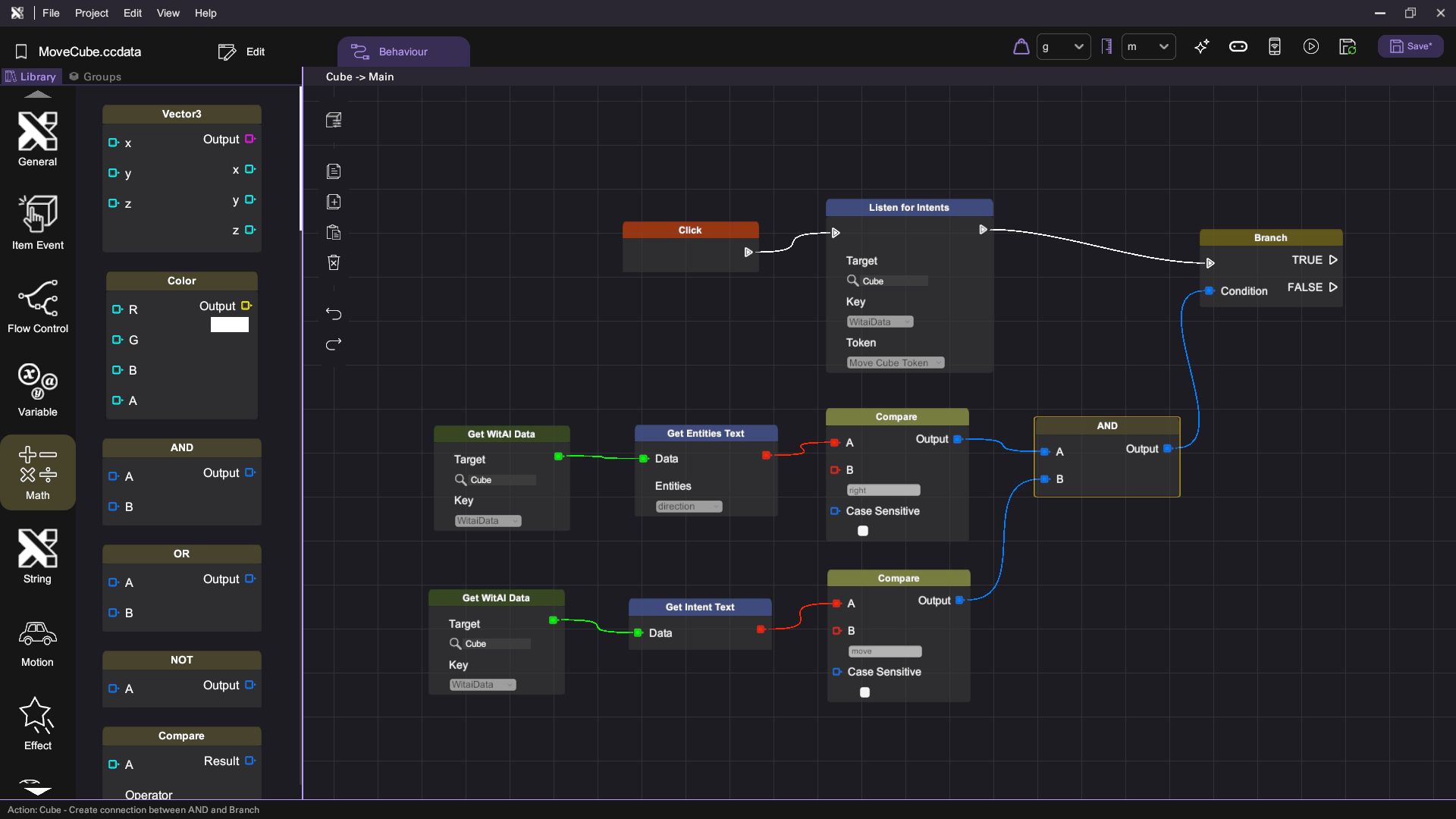Click the undo arrow icon
The height and width of the screenshot is (819, 1456).
click(334, 313)
